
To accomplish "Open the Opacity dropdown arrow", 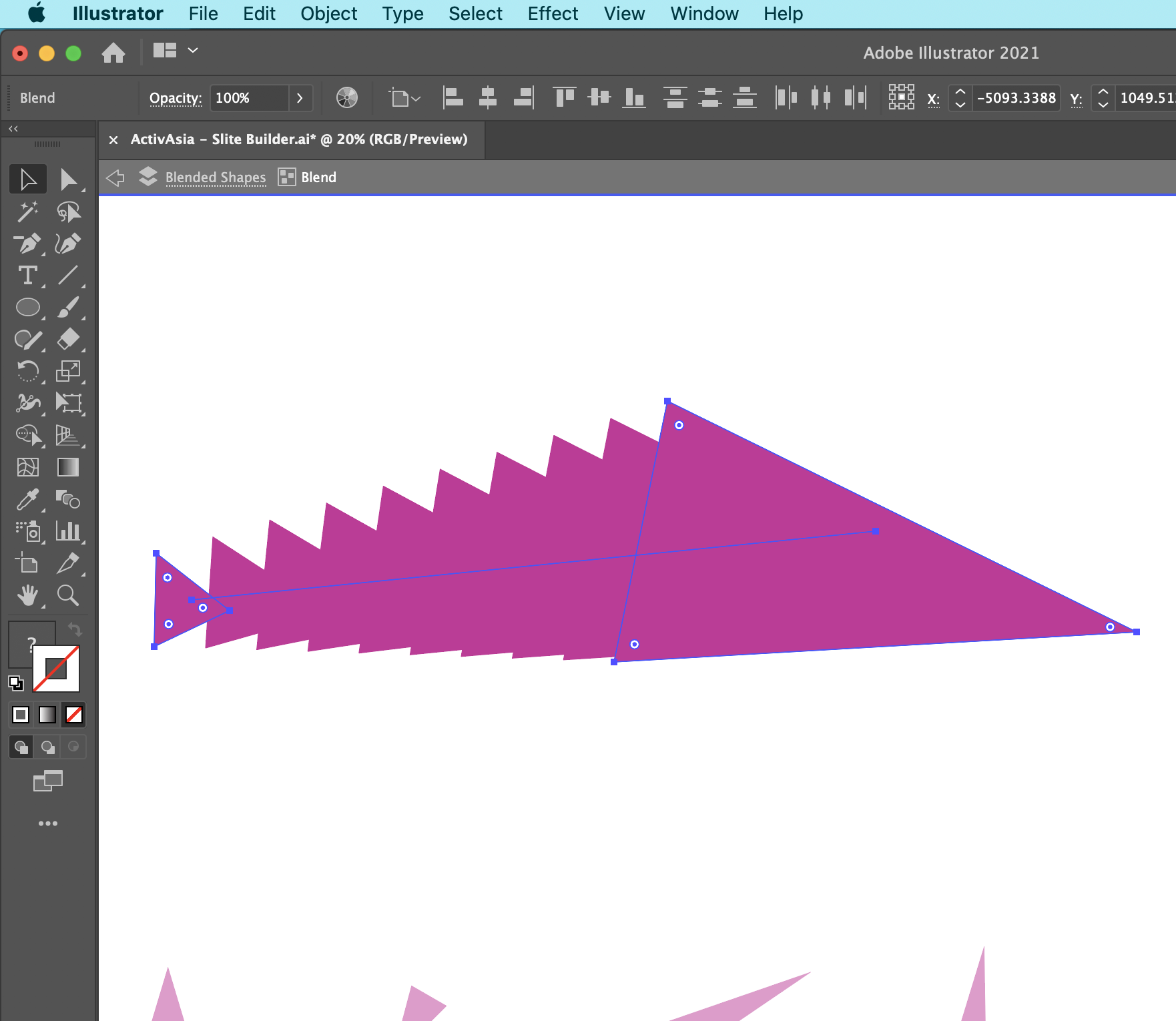I will pos(300,98).
